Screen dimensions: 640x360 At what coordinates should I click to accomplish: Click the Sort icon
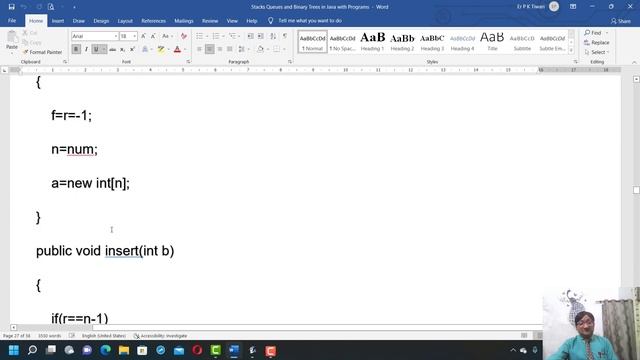click(x=273, y=36)
